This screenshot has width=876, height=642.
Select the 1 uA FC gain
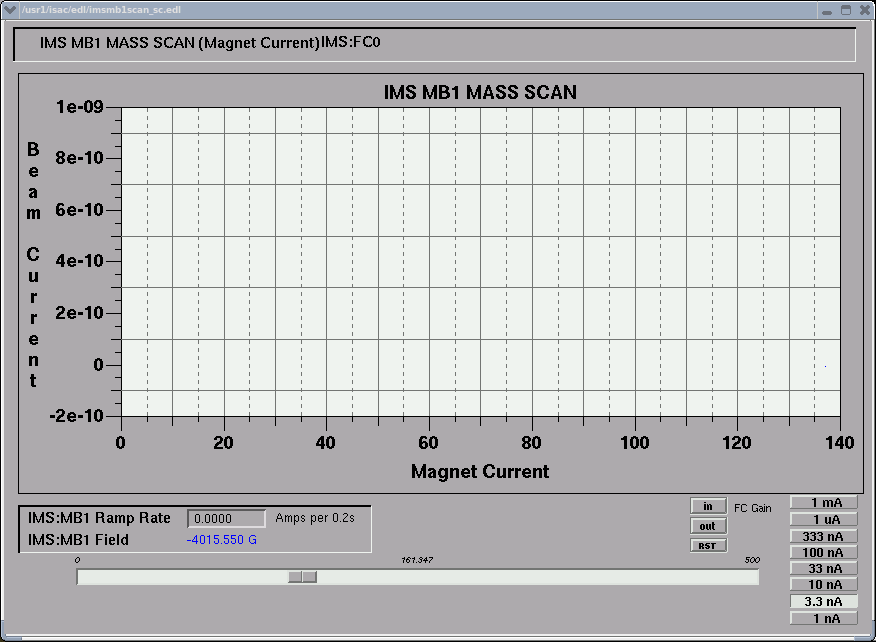[x=825, y=519]
